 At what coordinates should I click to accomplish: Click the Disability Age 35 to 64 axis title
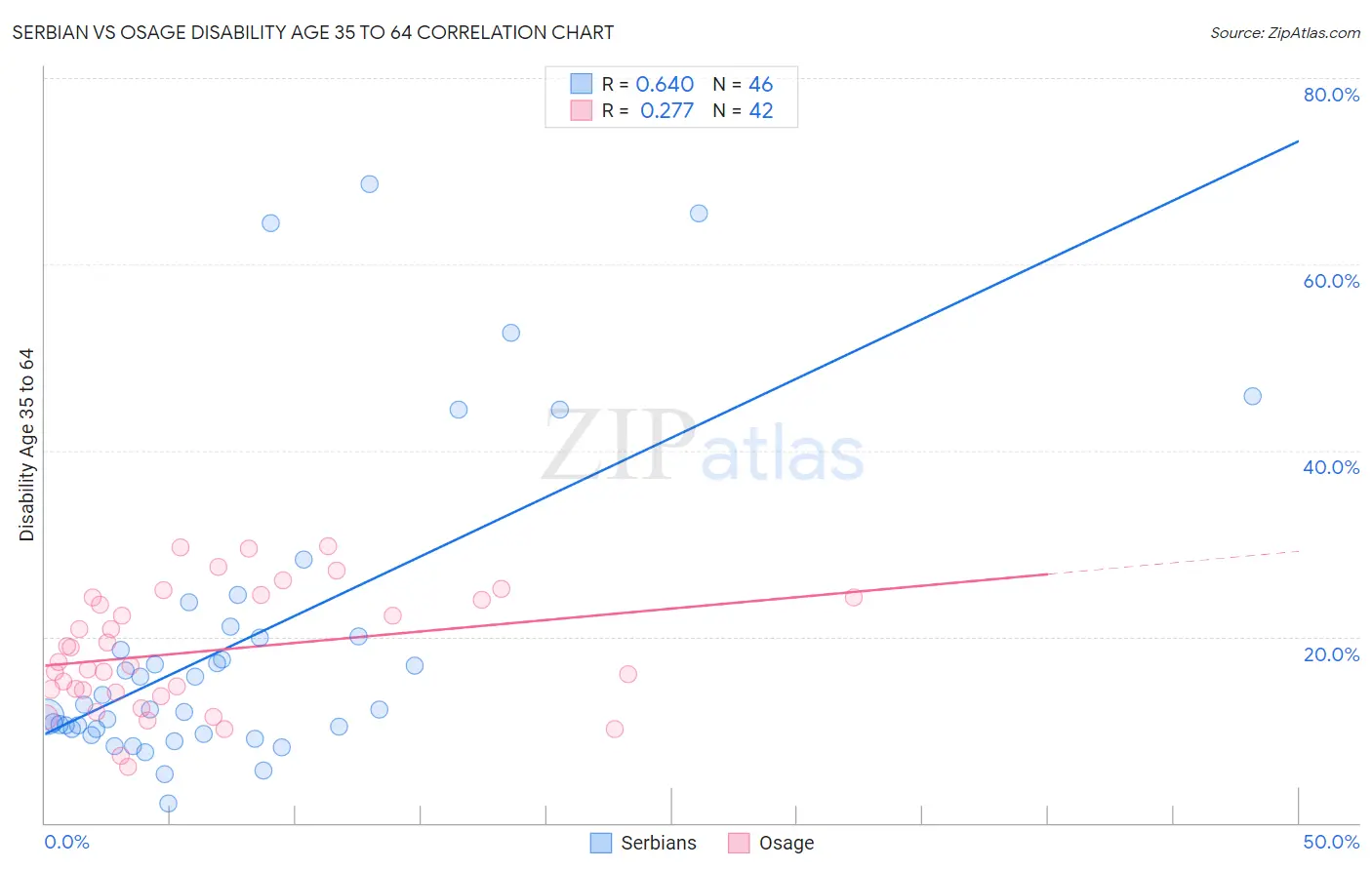26,445
